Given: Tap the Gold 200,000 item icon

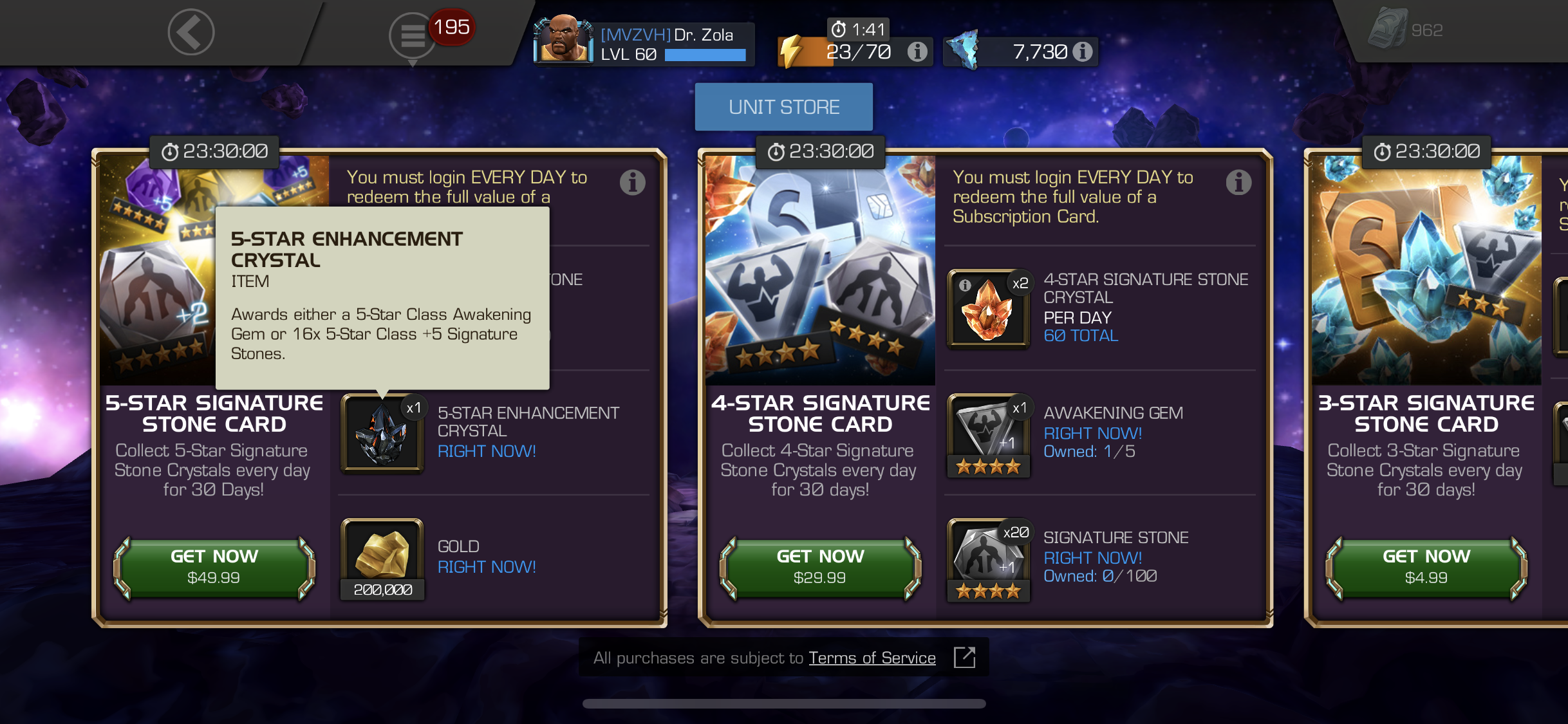Looking at the screenshot, I should pos(382,559).
